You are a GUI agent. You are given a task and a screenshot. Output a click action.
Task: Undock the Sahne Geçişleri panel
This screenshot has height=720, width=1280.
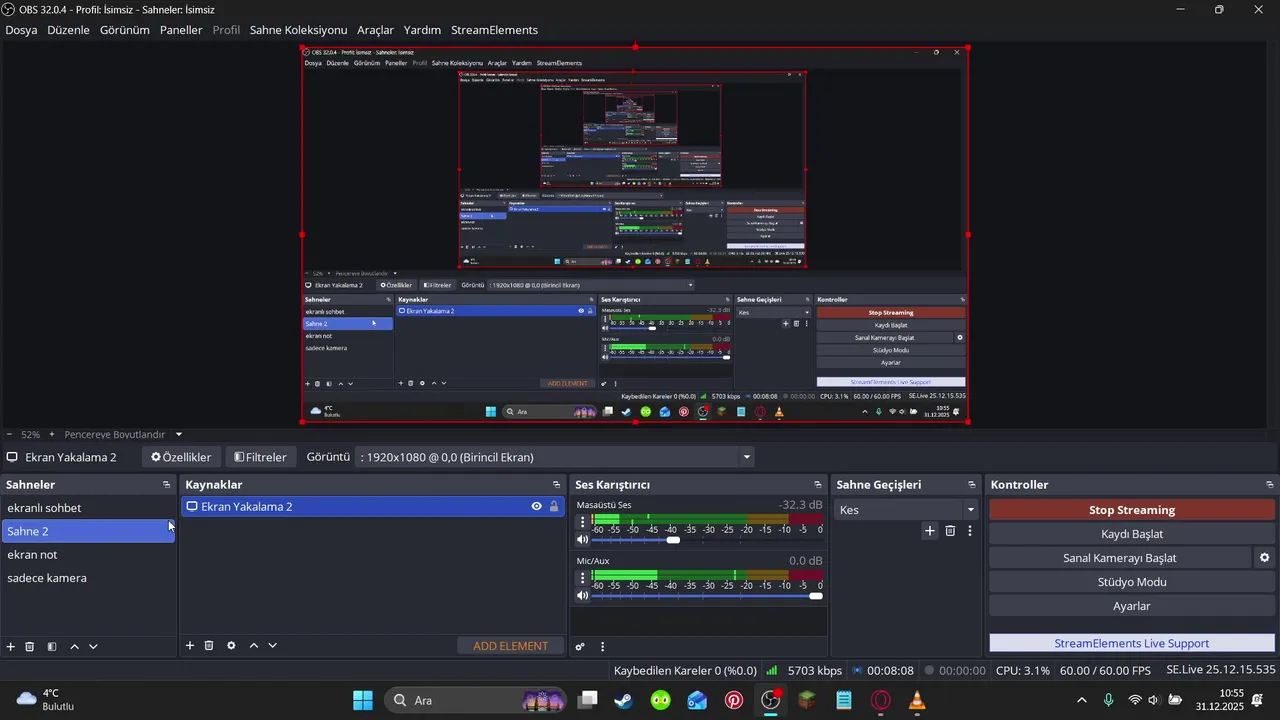click(971, 485)
